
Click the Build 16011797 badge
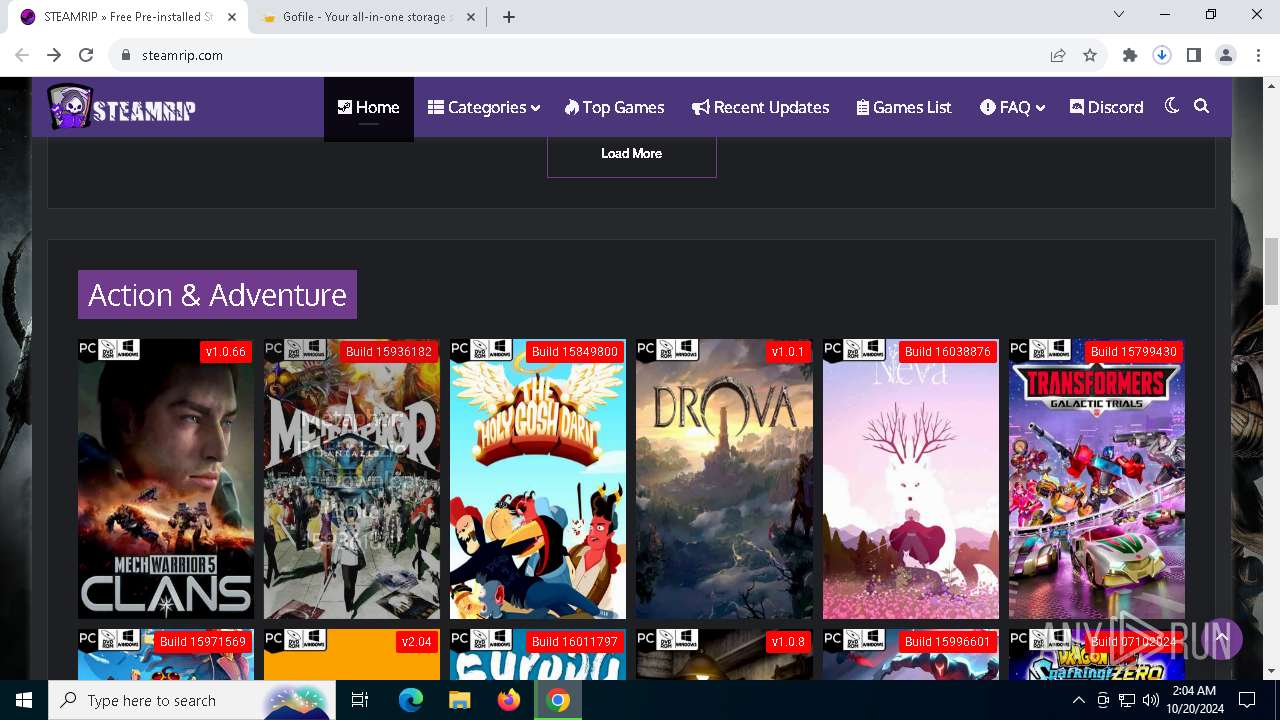click(574, 642)
